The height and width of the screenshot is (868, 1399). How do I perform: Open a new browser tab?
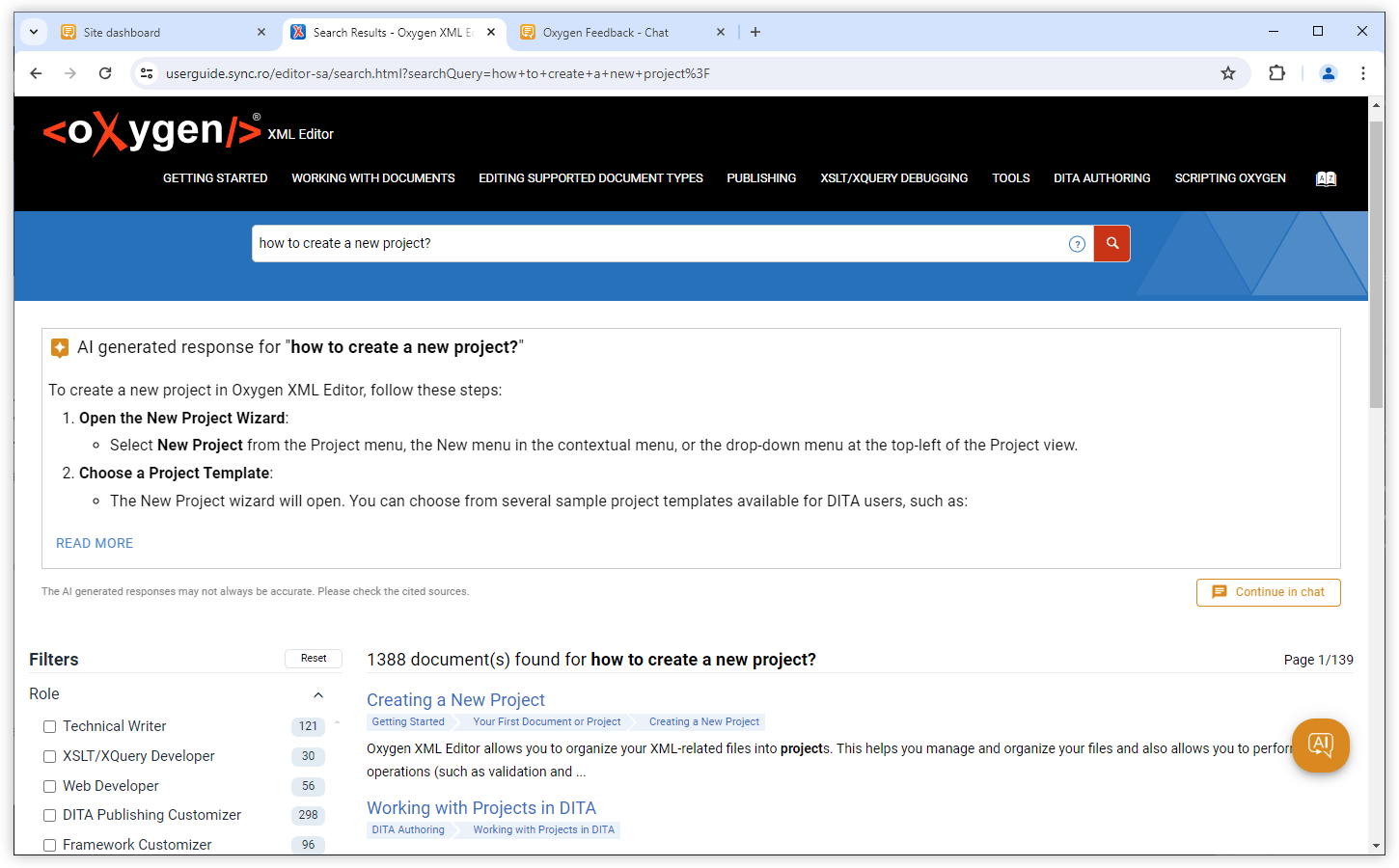(x=755, y=32)
